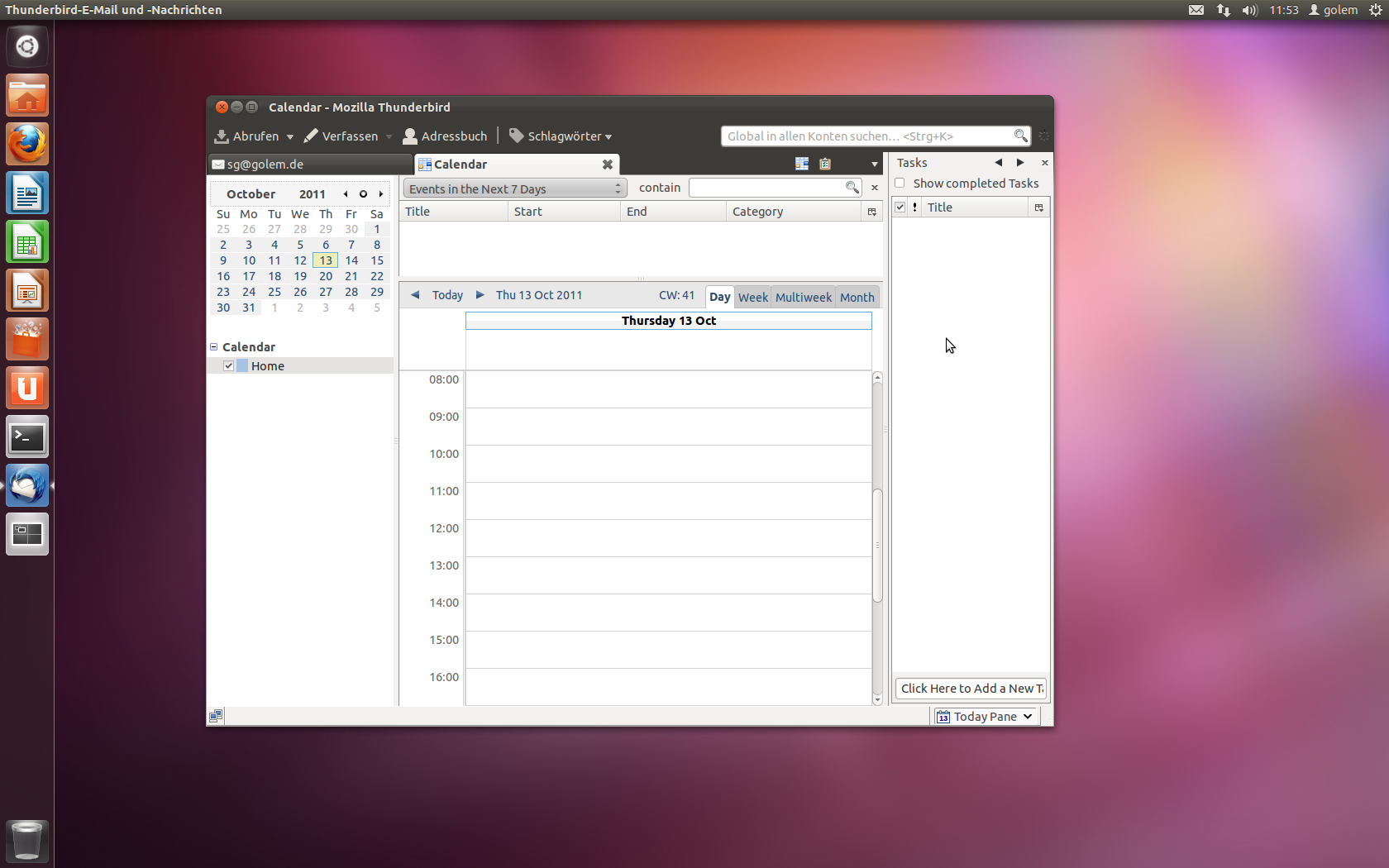Click Here to Add a New Task
1389x868 pixels.
coord(970,688)
